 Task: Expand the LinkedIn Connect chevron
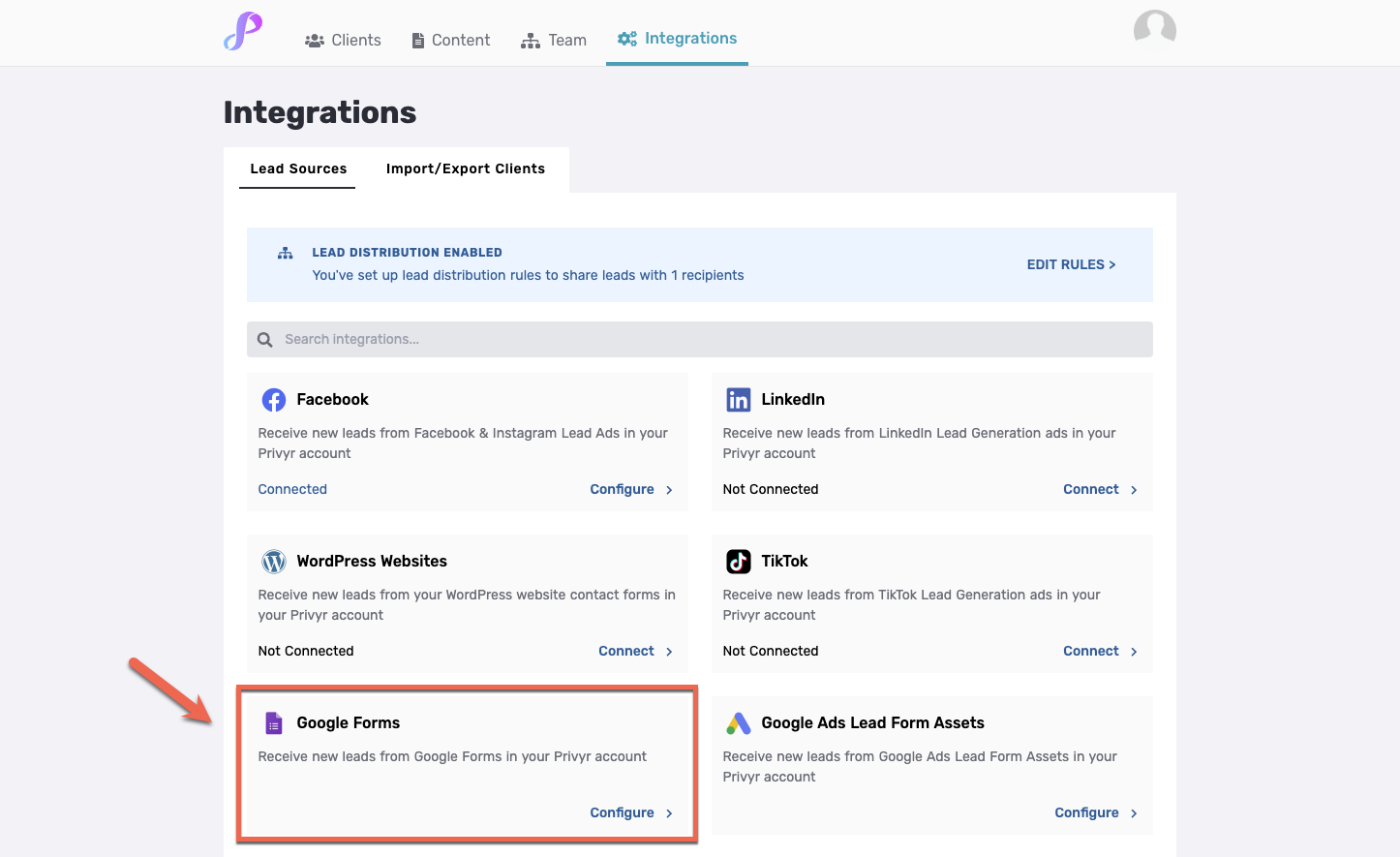pos(1134,489)
